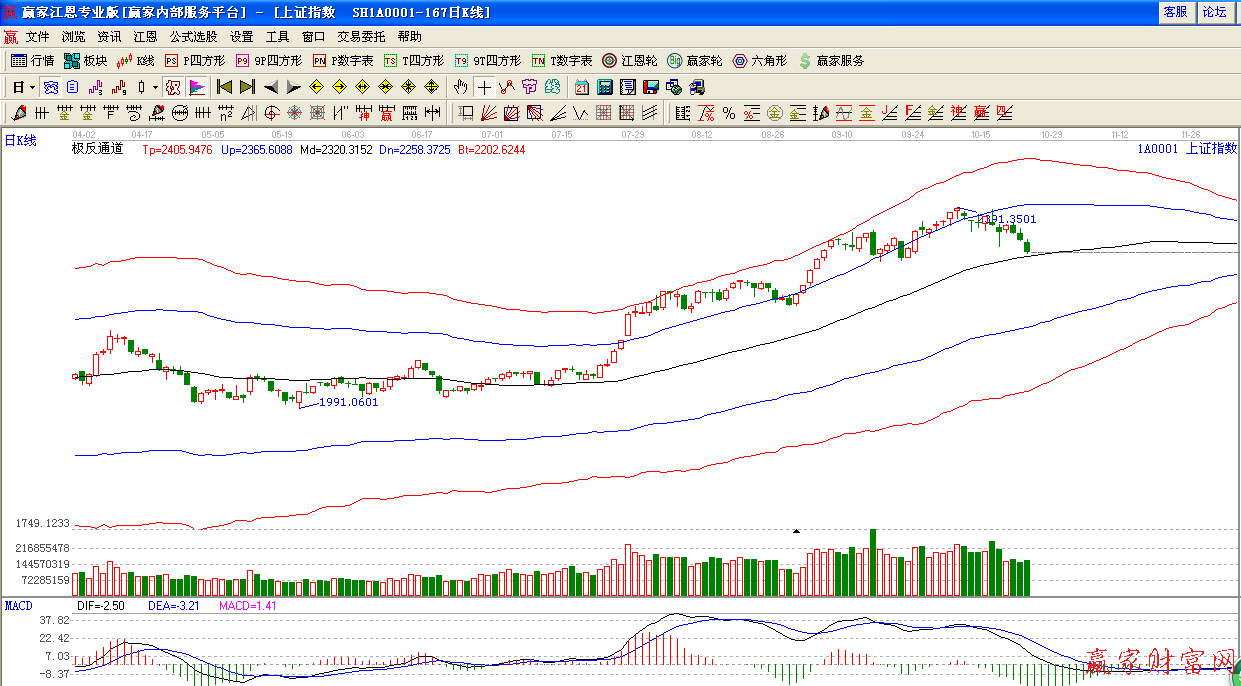Toggle the crosshair cursor button
The image size is (1241, 686).
[484, 87]
